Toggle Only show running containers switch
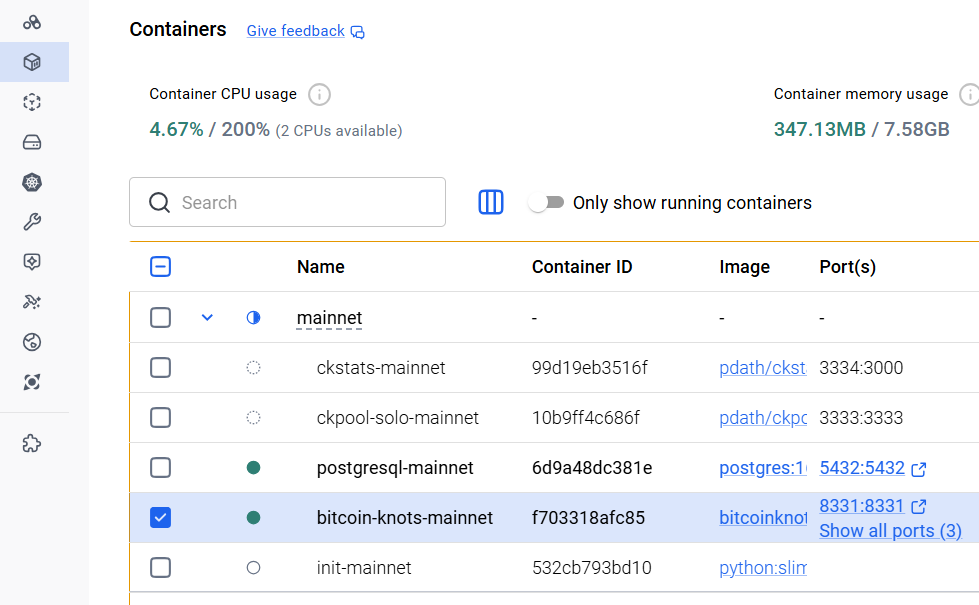This screenshot has height=605, width=979. (x=547, y=203)
